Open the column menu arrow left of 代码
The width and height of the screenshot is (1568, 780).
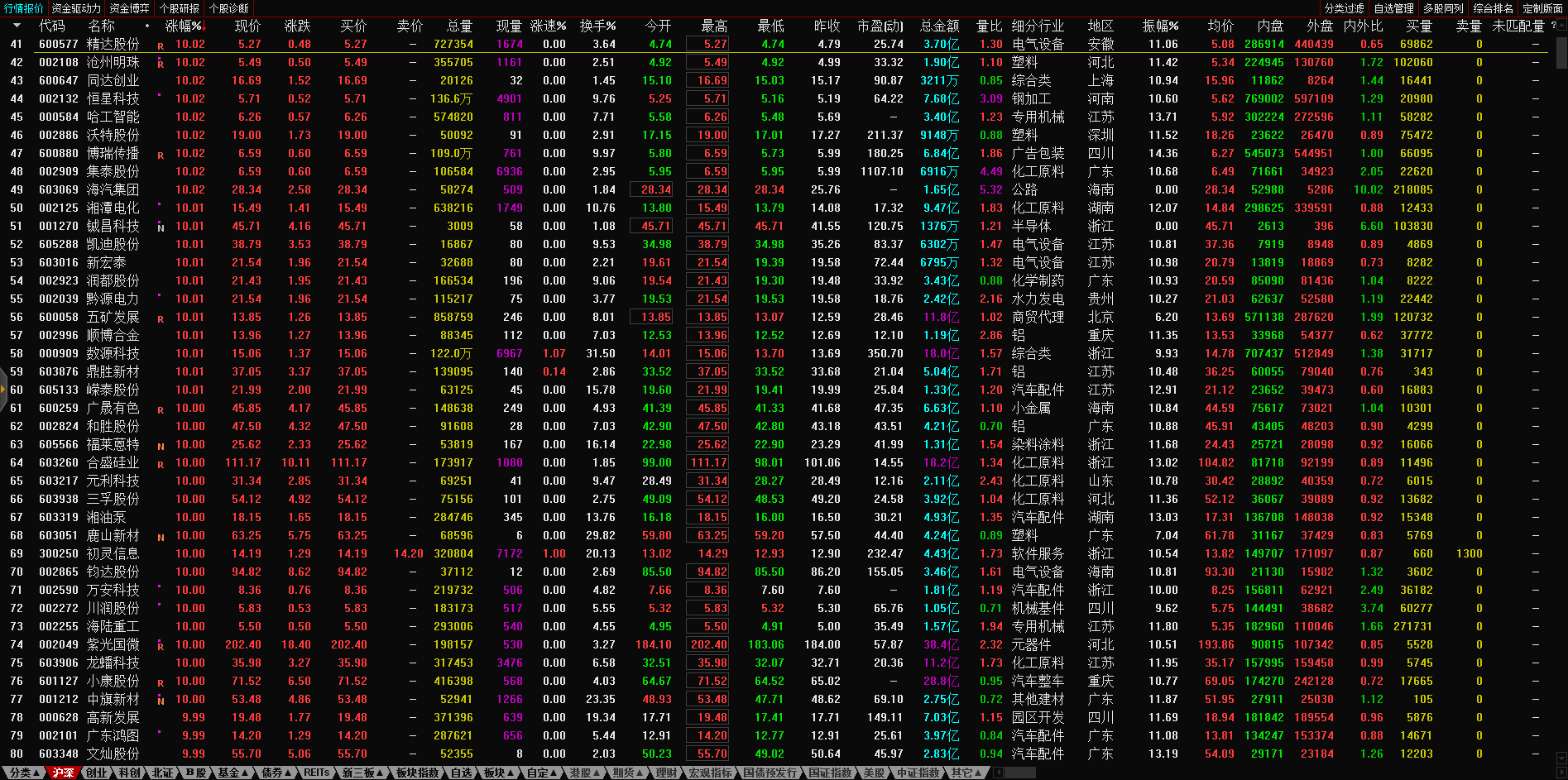coord(17,26)
